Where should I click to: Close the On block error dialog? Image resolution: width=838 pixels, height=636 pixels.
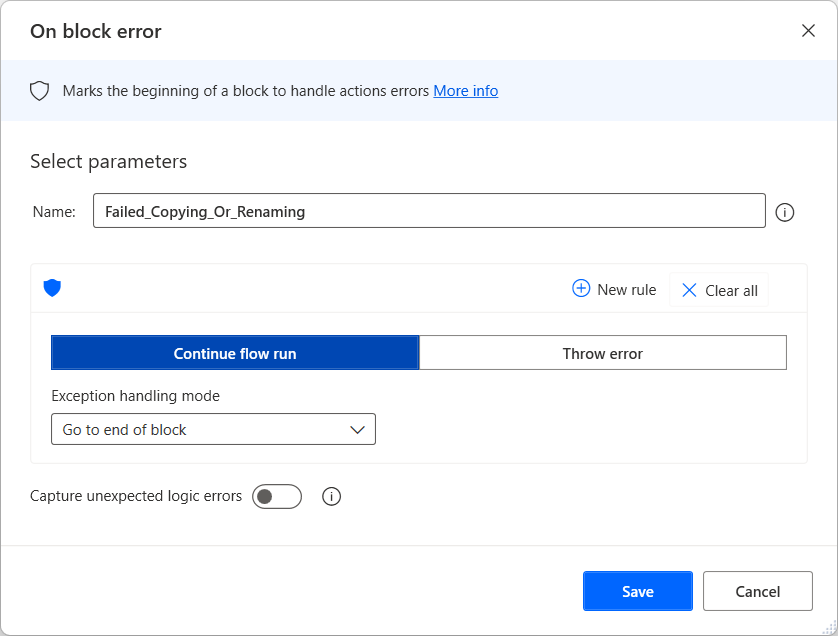(x=808, y=31)
